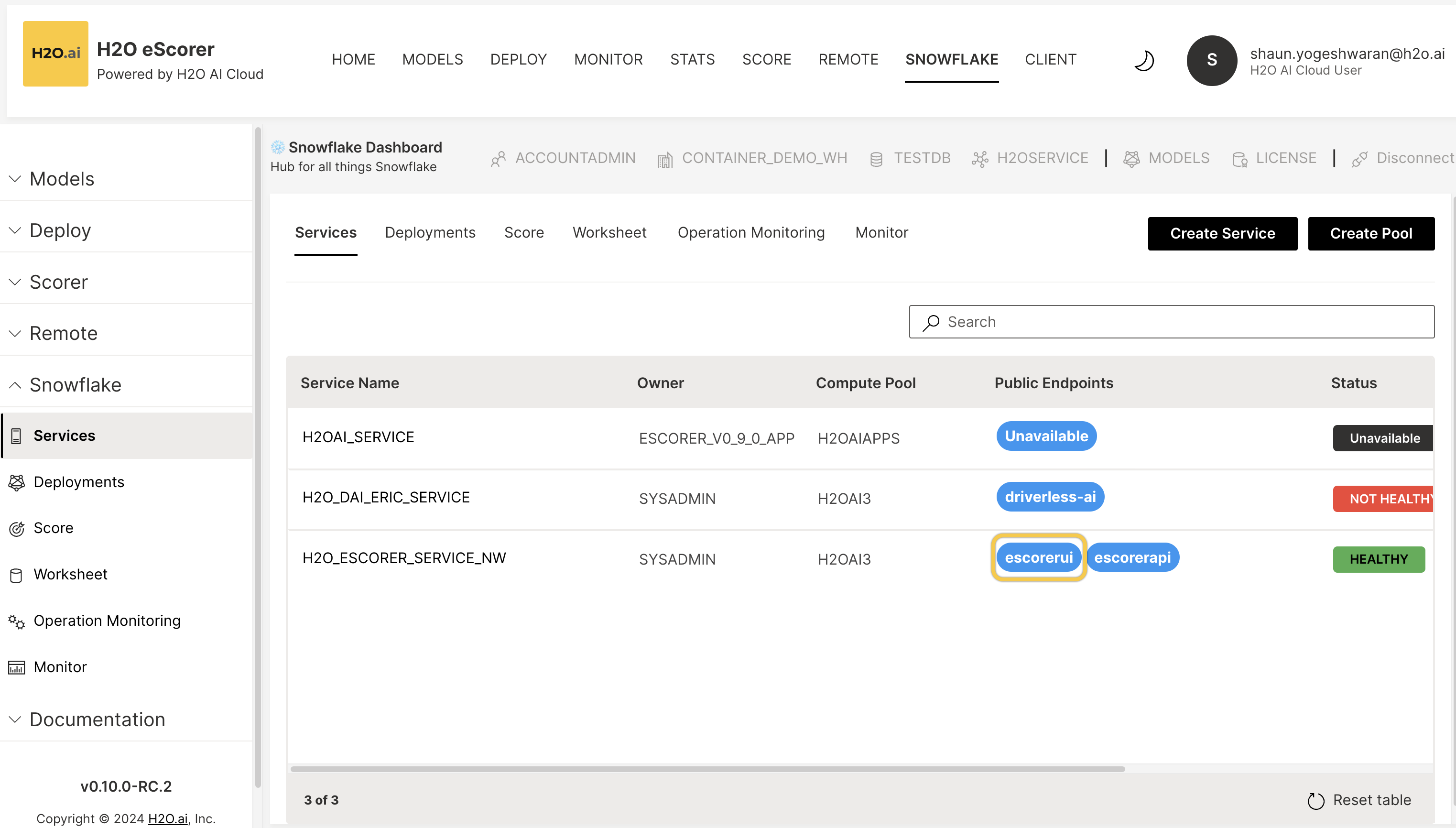Screen dimensions: 1456x828
Task: Click the Create Service button
Action: (1222, 233)
